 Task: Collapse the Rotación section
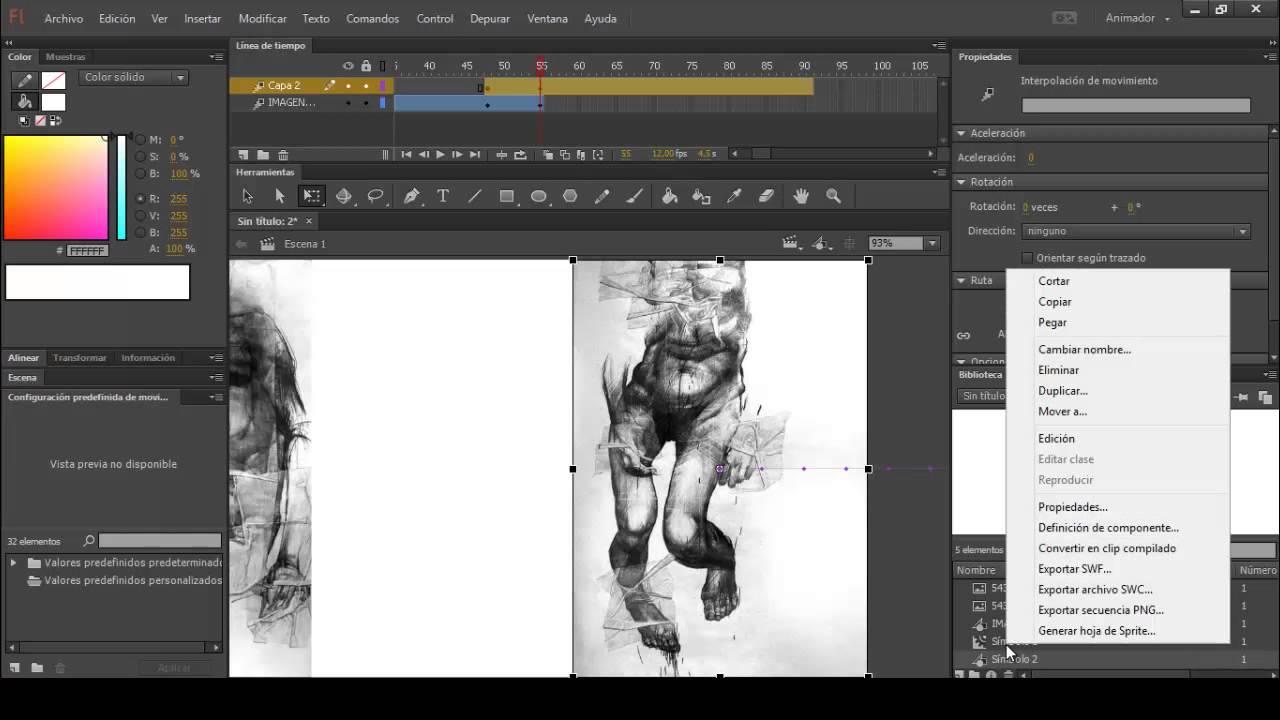[961, 182]
